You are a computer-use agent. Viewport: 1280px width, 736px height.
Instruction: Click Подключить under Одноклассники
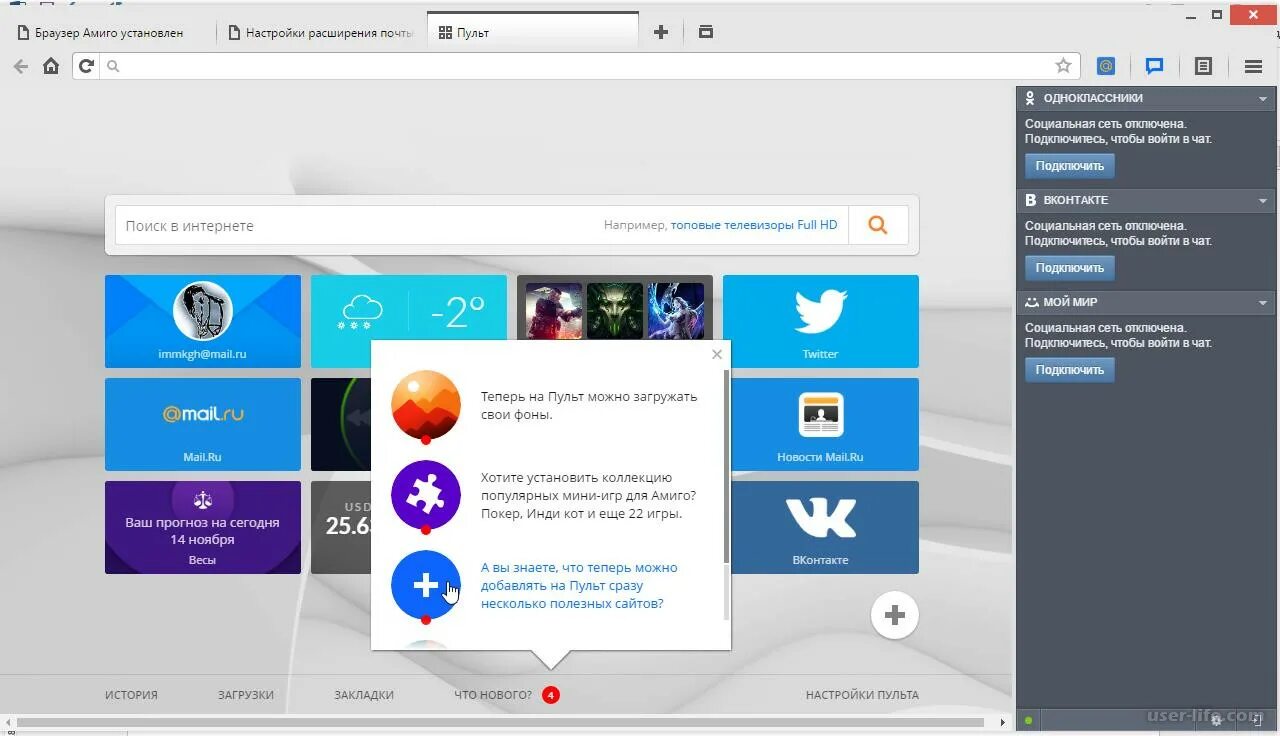click(1069, 166)
